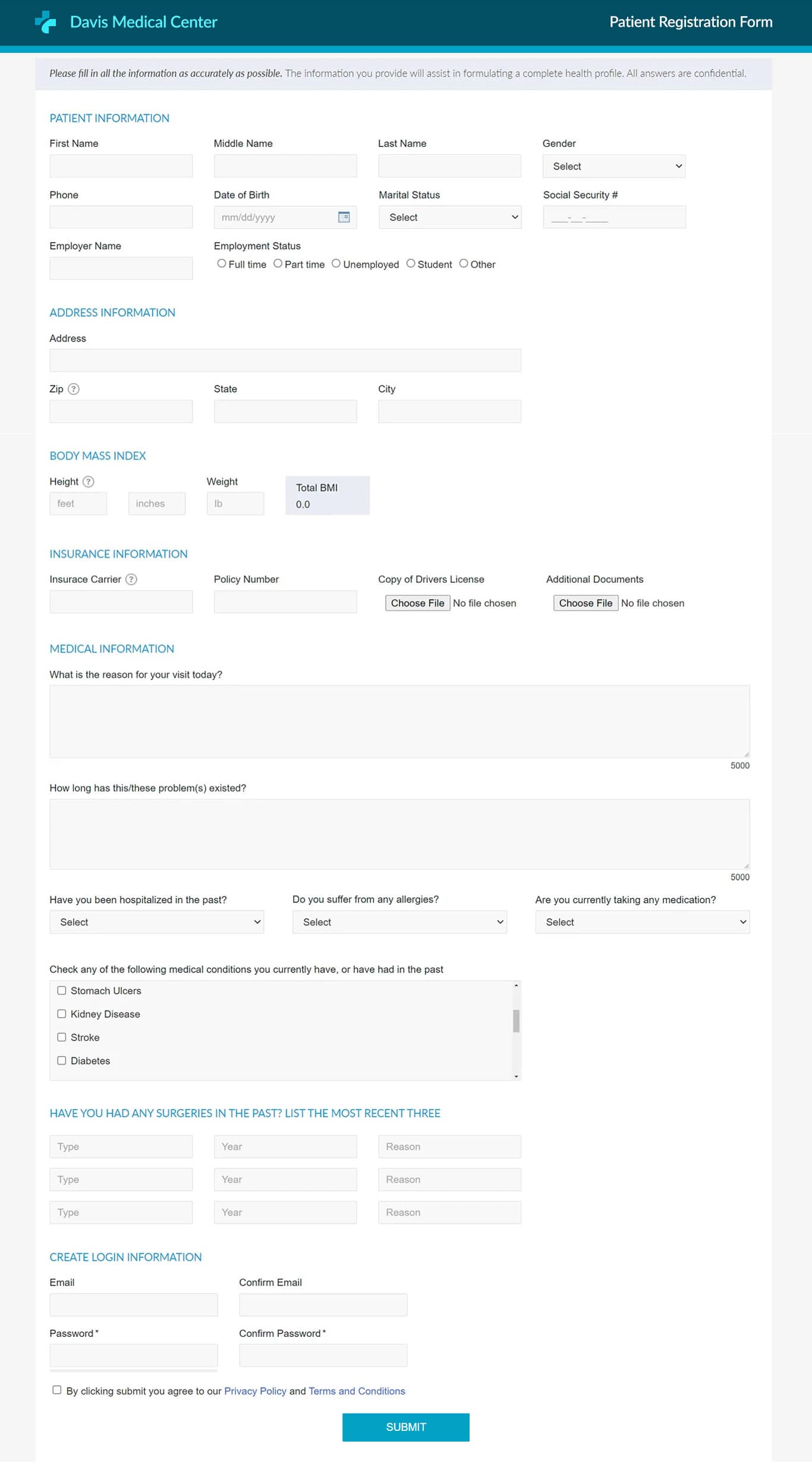Click the Height help question mark icon

coord(89,482)
